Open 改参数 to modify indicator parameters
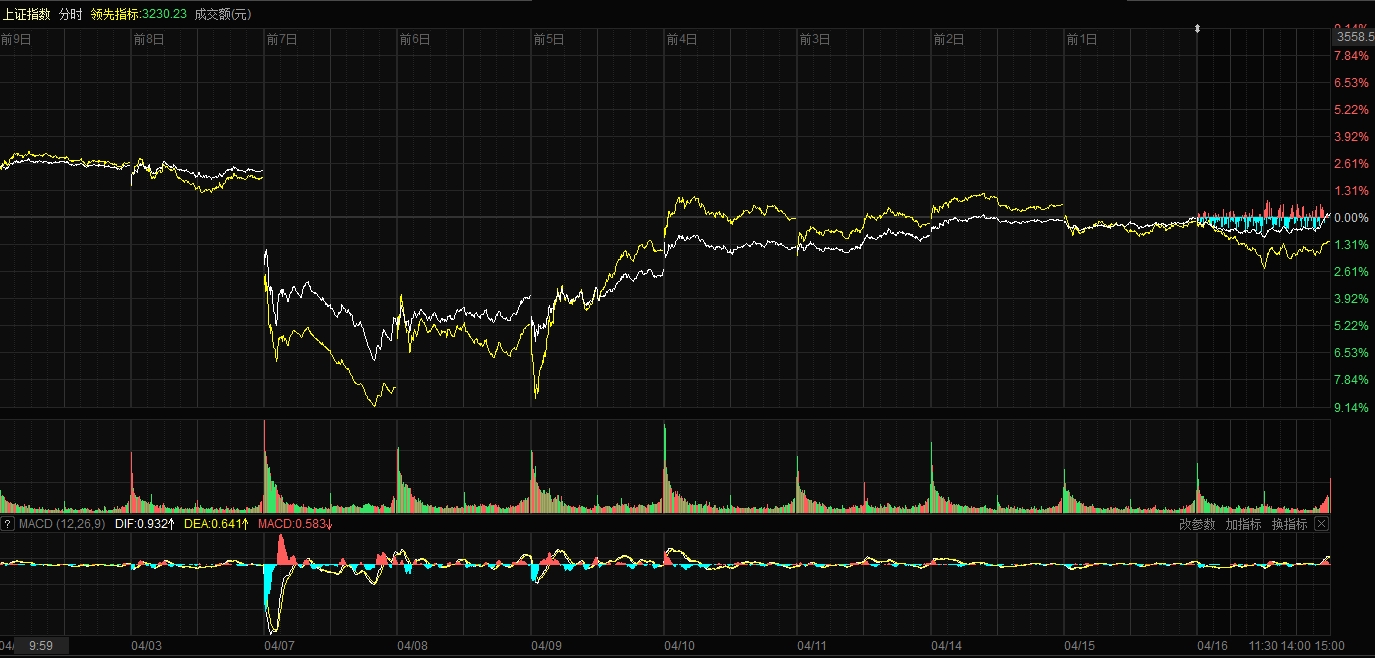 point(1197,524)
